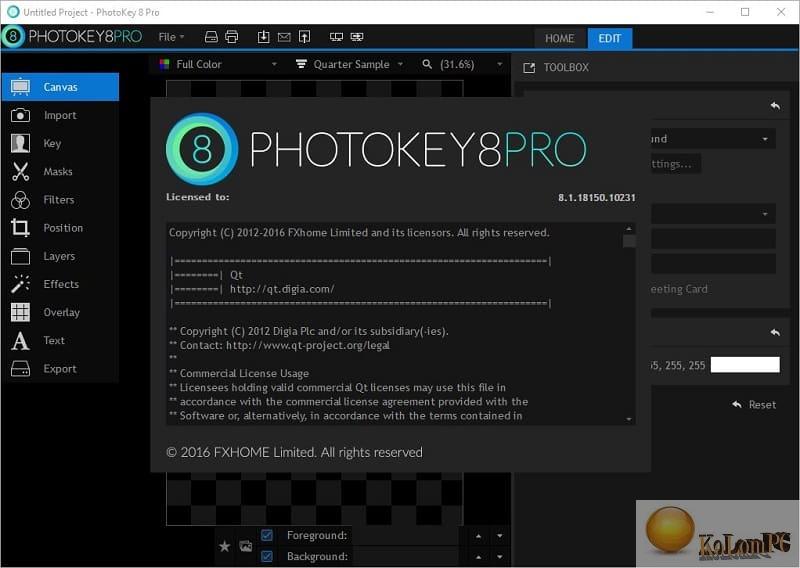Minimize the PhotoKey window

click(710, 12)
